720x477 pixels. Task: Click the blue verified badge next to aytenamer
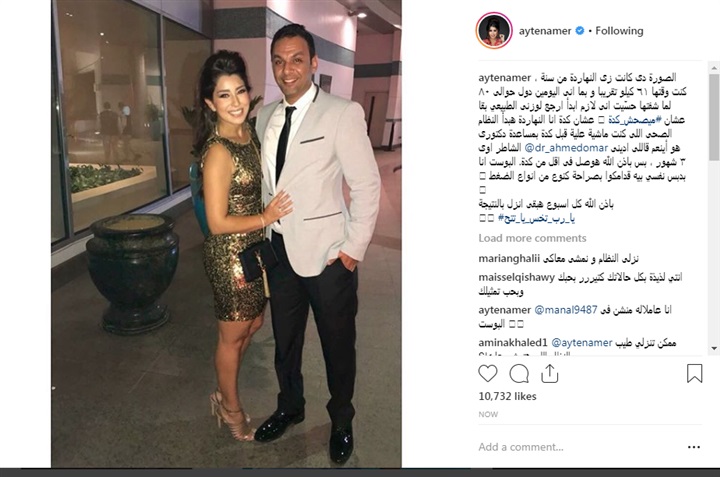579,31
